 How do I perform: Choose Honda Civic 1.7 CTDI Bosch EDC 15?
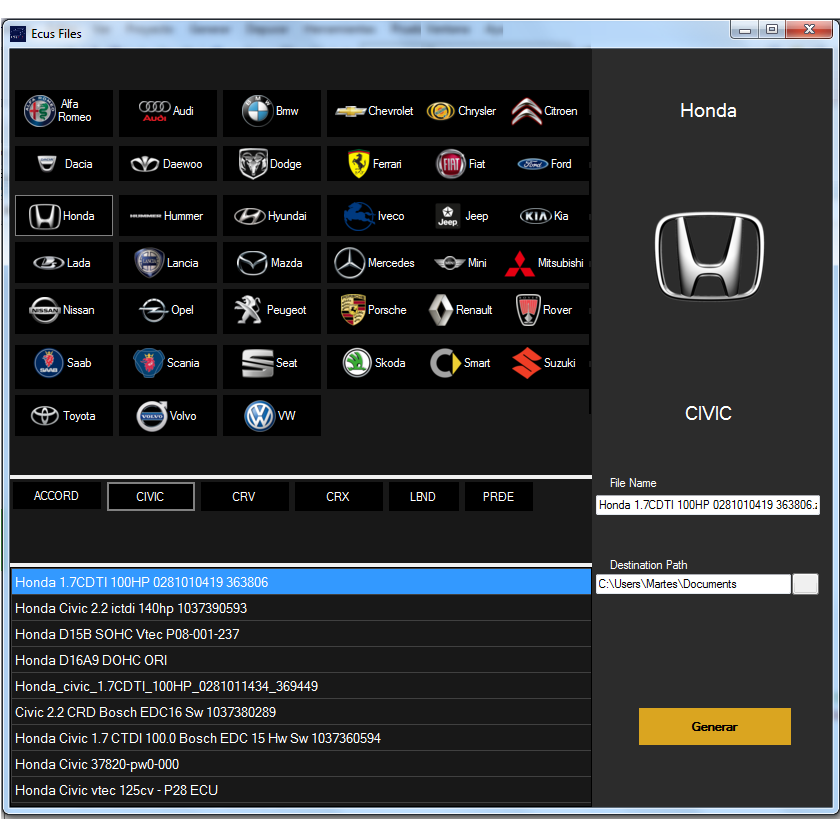[301, 738]
